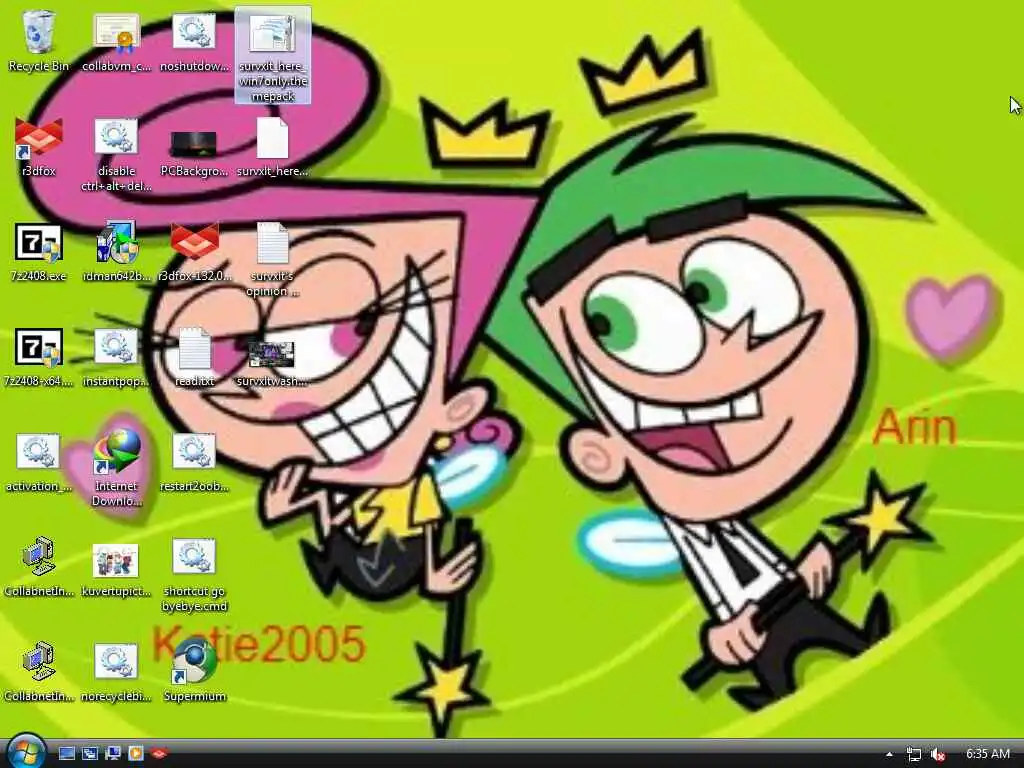Select the r3dfox shortcut icon

39,146
